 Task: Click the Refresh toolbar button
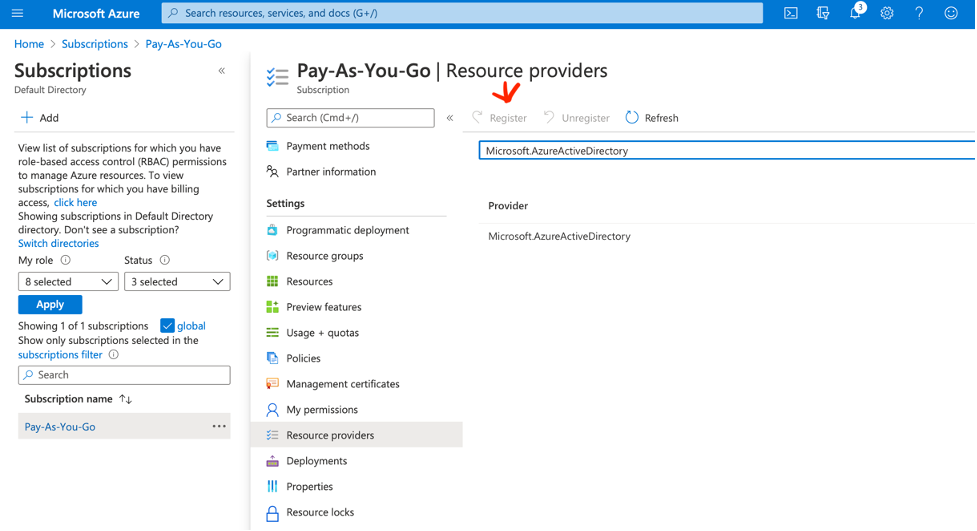click(652, 118)
